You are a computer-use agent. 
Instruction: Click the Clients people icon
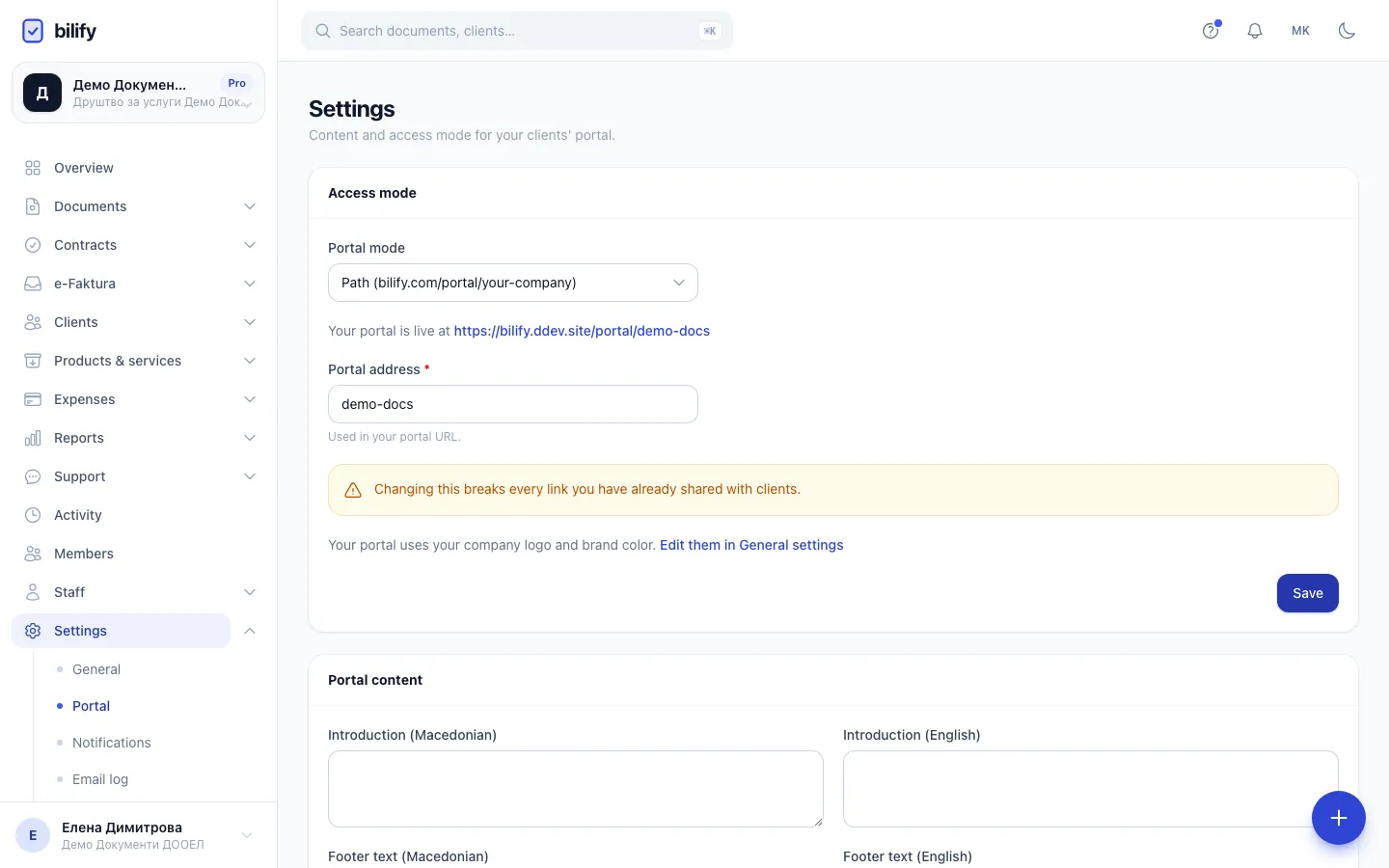pos(33,322)
